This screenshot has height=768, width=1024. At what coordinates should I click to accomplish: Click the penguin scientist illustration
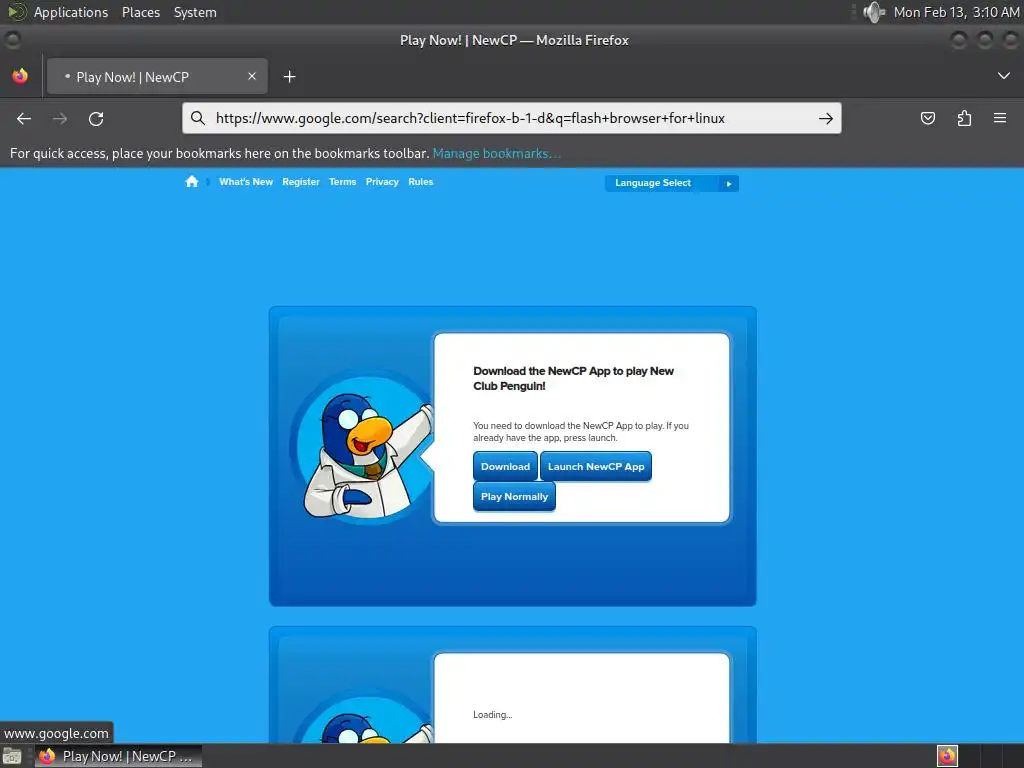click(363, 450)
